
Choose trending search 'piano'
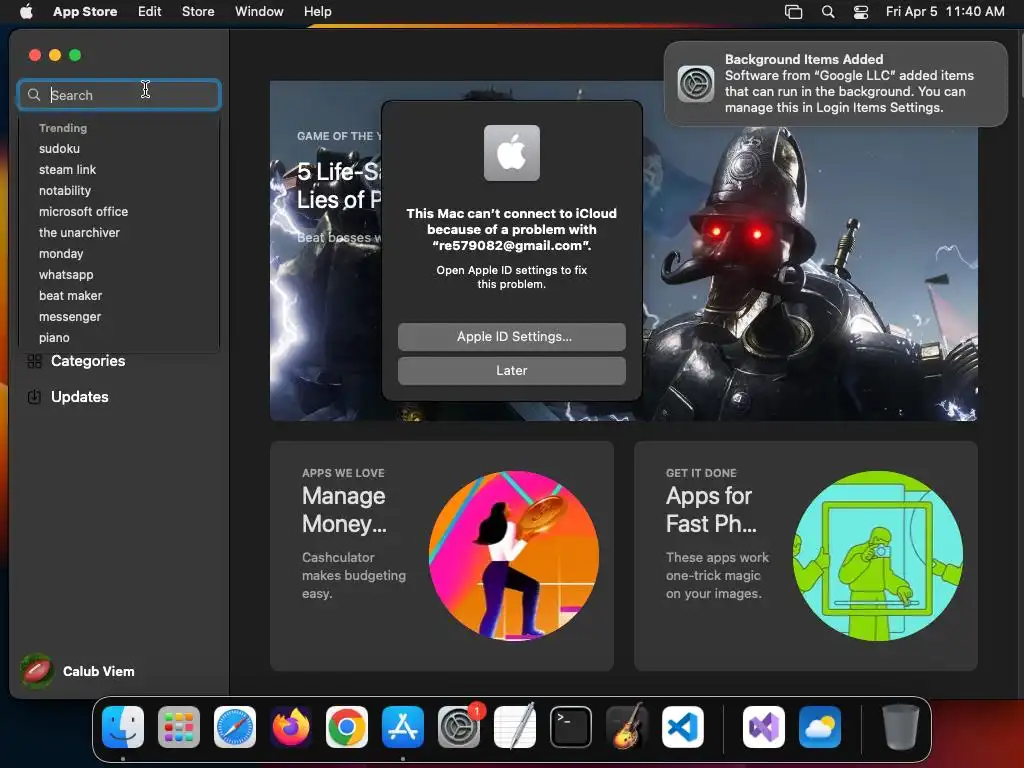click(x=54, y=337)
